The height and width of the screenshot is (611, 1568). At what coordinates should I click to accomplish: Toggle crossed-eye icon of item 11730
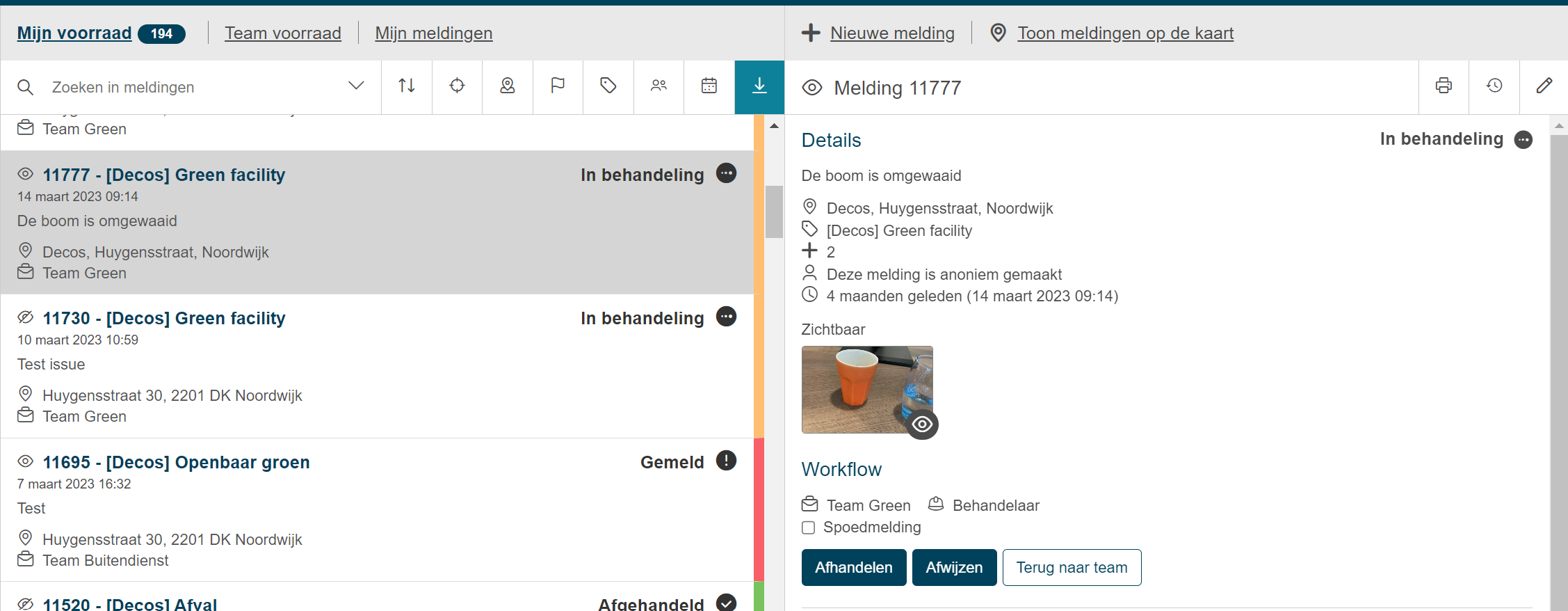pos(26,317)
